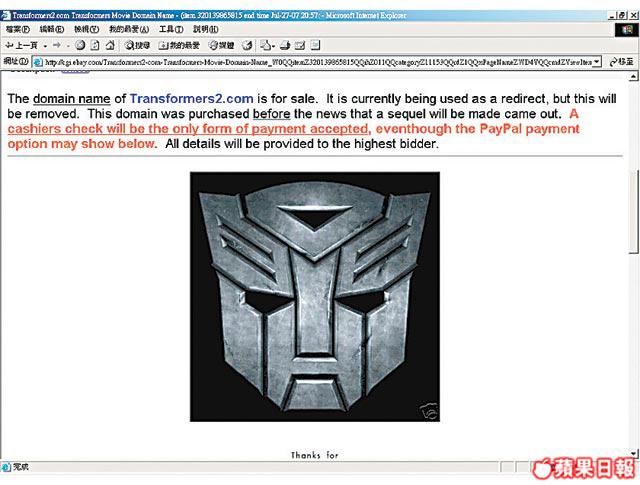Stop page loading with Stop icon
The width and height of the screenshot is (640, 485).
(80, 45)
